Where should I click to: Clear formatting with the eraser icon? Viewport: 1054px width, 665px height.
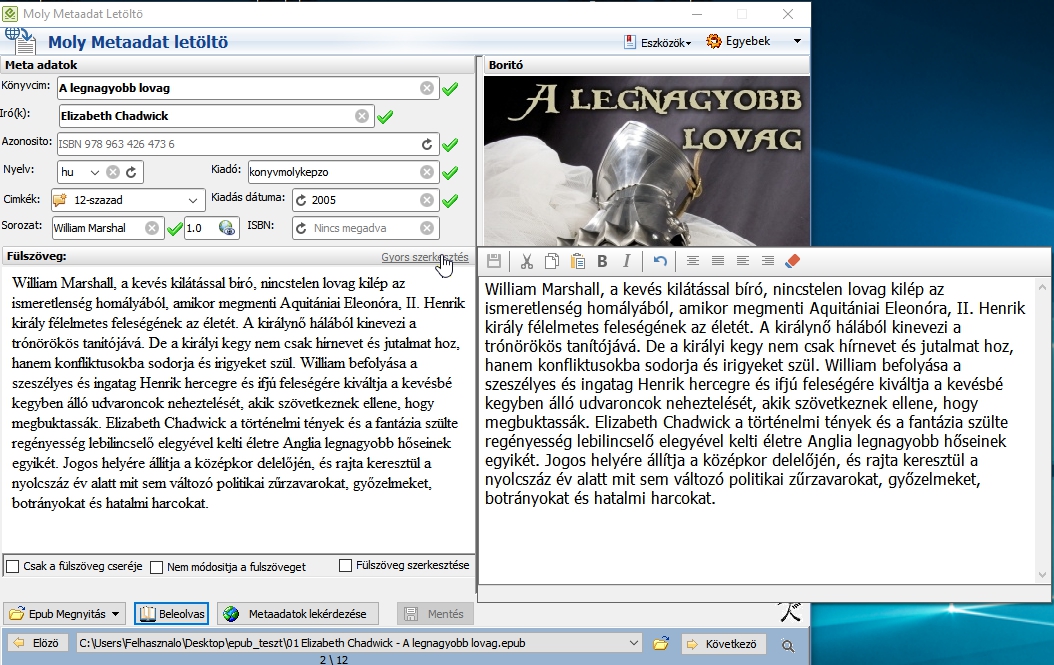(x=793, y=261)
